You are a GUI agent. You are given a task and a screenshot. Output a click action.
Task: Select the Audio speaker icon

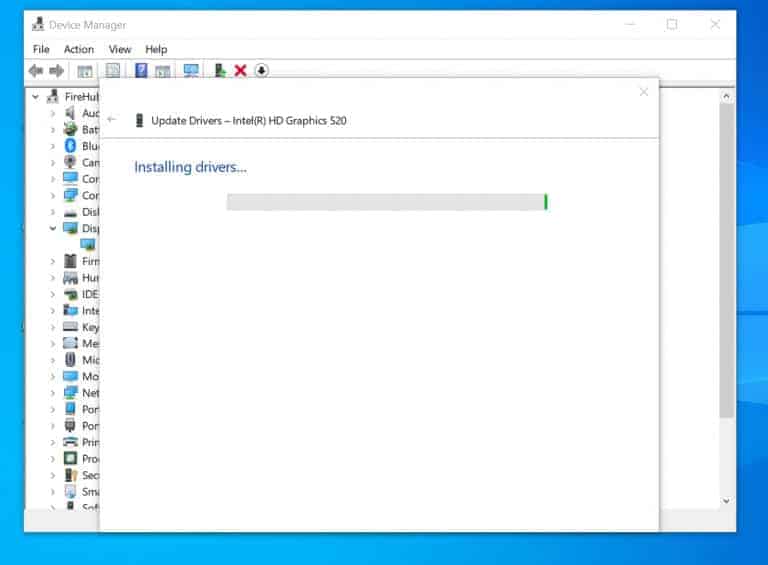pyautogui.click(x=71, y=113)
